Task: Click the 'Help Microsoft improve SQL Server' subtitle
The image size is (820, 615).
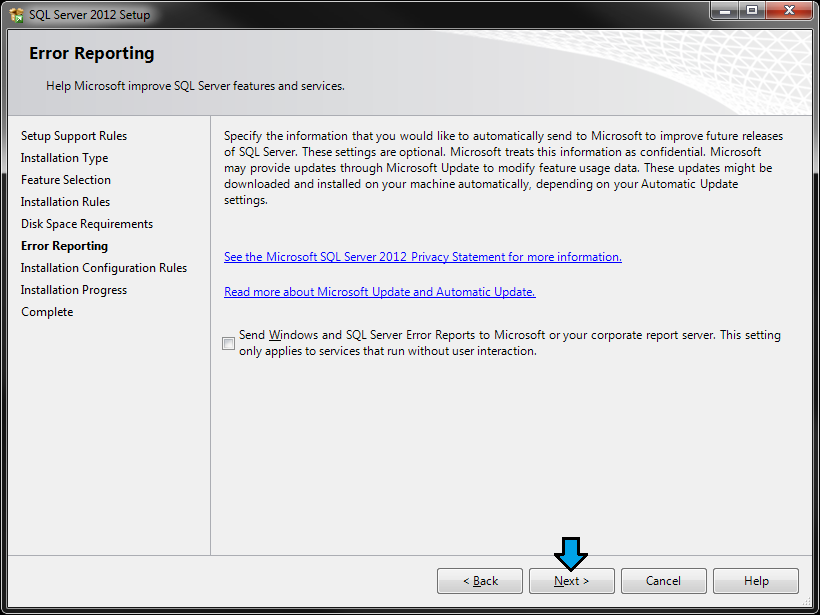Action: [x=195, y=86]
